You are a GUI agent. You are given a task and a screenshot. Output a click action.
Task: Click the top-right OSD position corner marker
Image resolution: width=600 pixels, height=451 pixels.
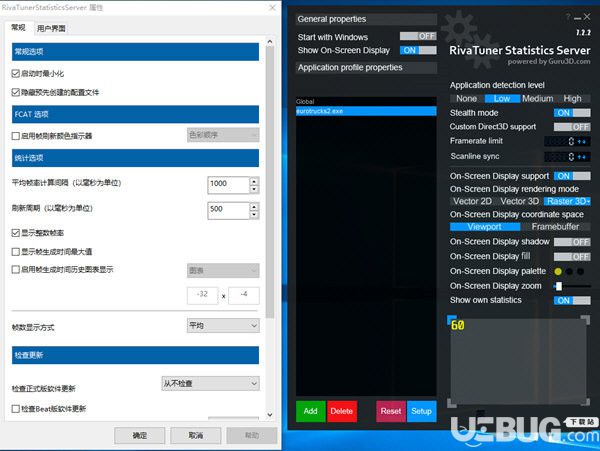[585, 319]
